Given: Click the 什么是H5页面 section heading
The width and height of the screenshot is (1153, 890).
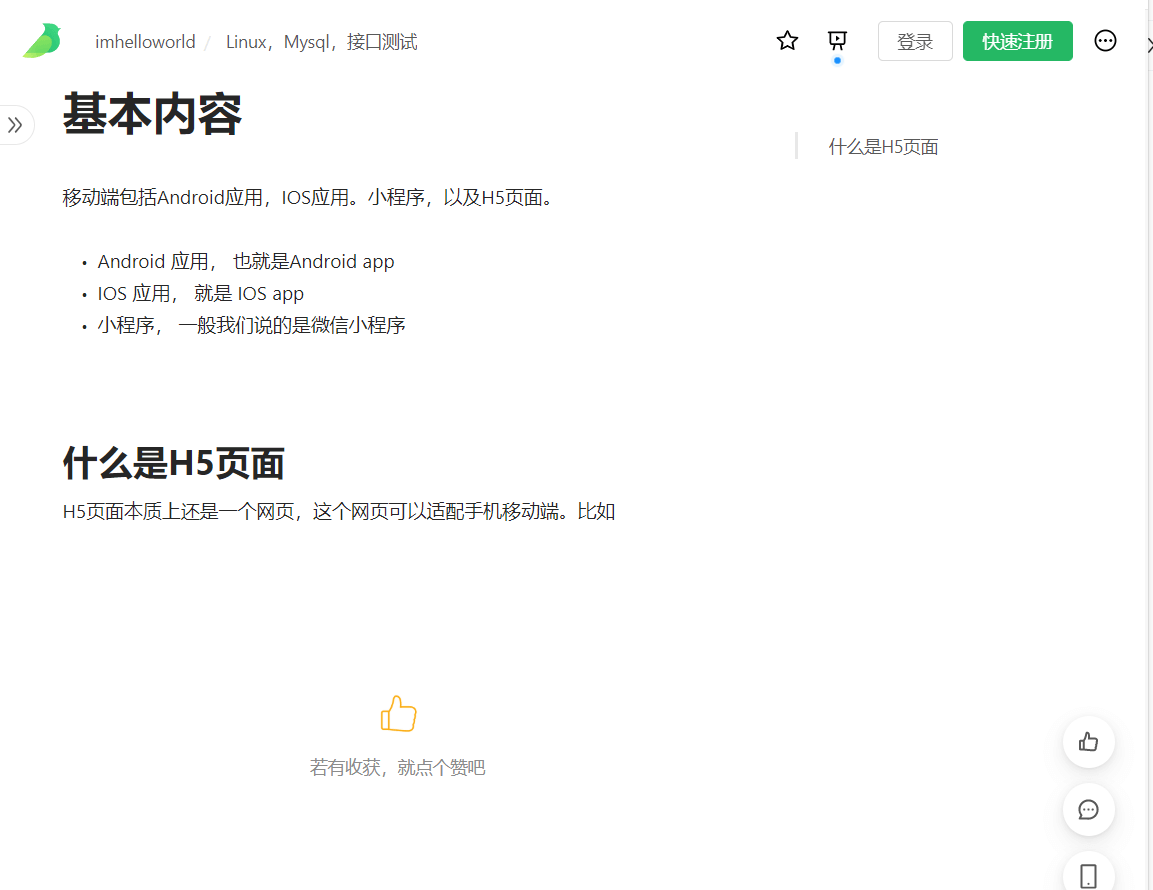Looking at the screenshot, I should coord(174,463).
